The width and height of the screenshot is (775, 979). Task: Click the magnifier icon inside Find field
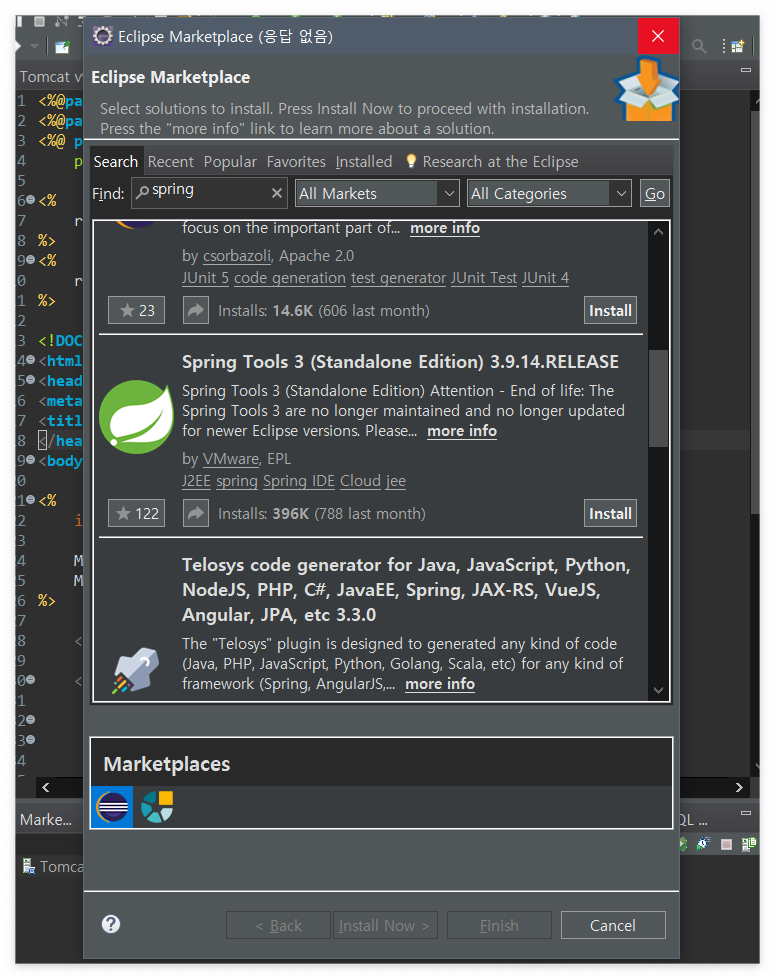coord(142,192)
